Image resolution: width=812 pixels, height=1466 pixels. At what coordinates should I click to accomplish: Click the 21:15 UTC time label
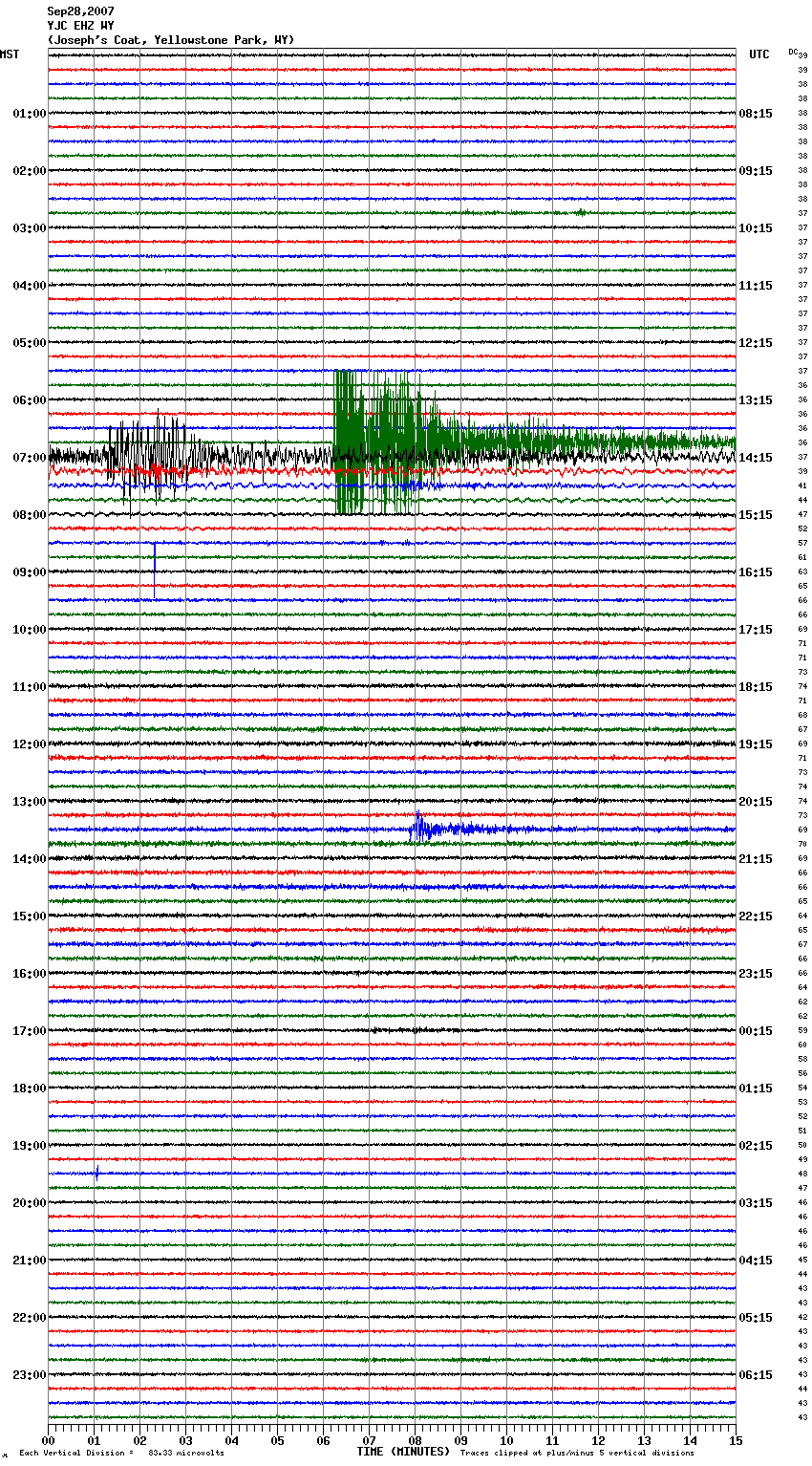(x=756, y=859)
